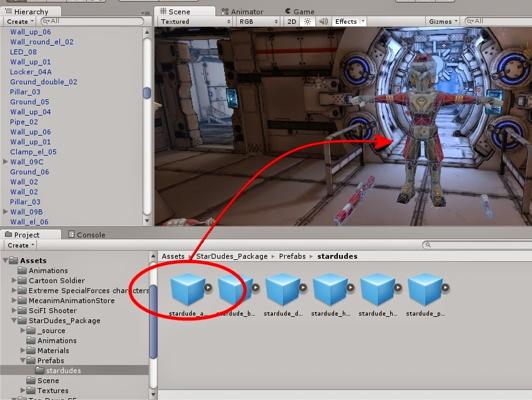
Task: Click the Hierarchy scroll up arrow
Action: pyautogui.click(x=147, y=33)
